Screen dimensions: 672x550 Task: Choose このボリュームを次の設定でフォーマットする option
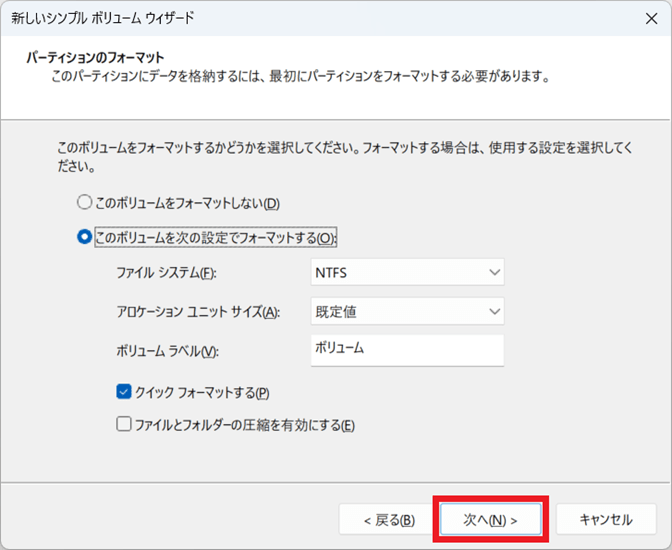84,238
